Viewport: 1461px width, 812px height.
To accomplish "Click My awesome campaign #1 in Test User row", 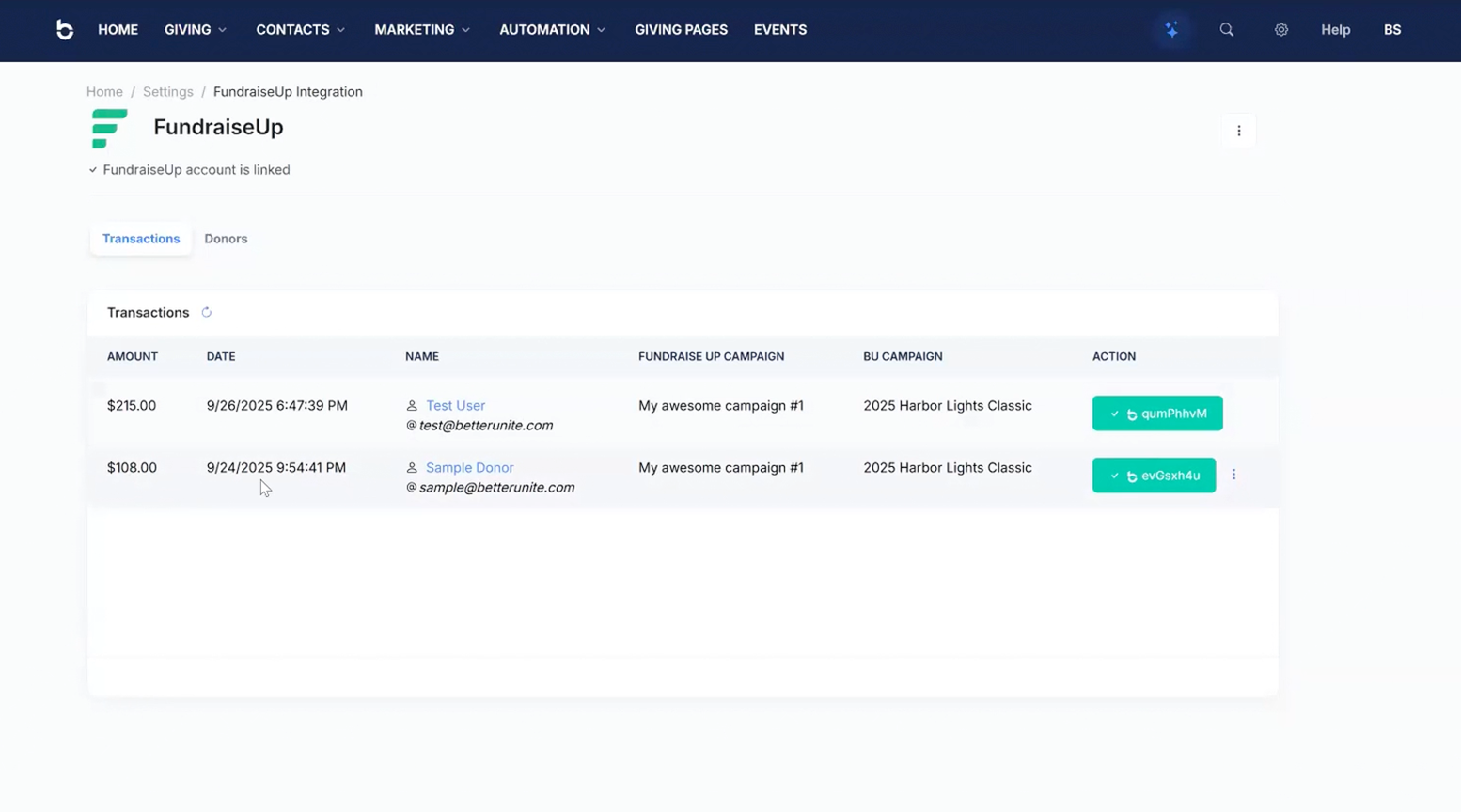I will point(721,406).
